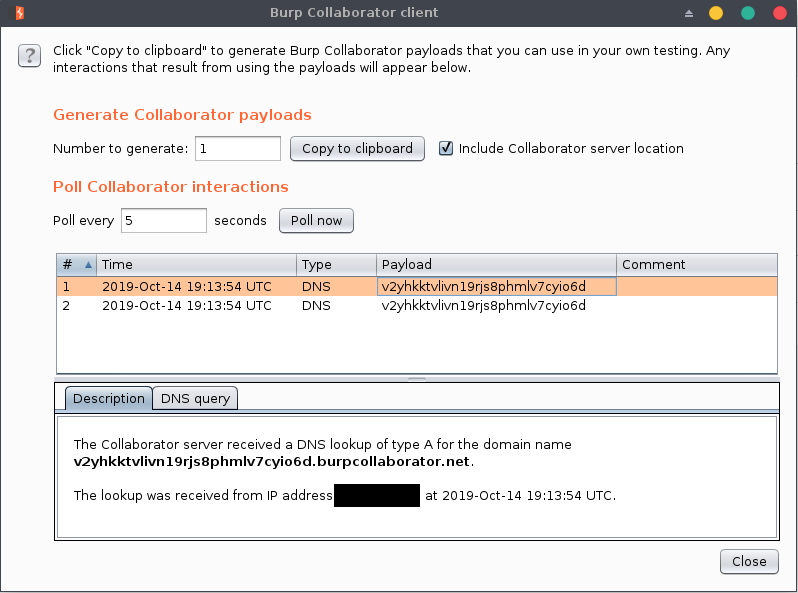Image resolution: width=798 pixels, height=593 pixels.
Task: Click the Poll Collaborator interactions heading
Action: click(170, 187)
